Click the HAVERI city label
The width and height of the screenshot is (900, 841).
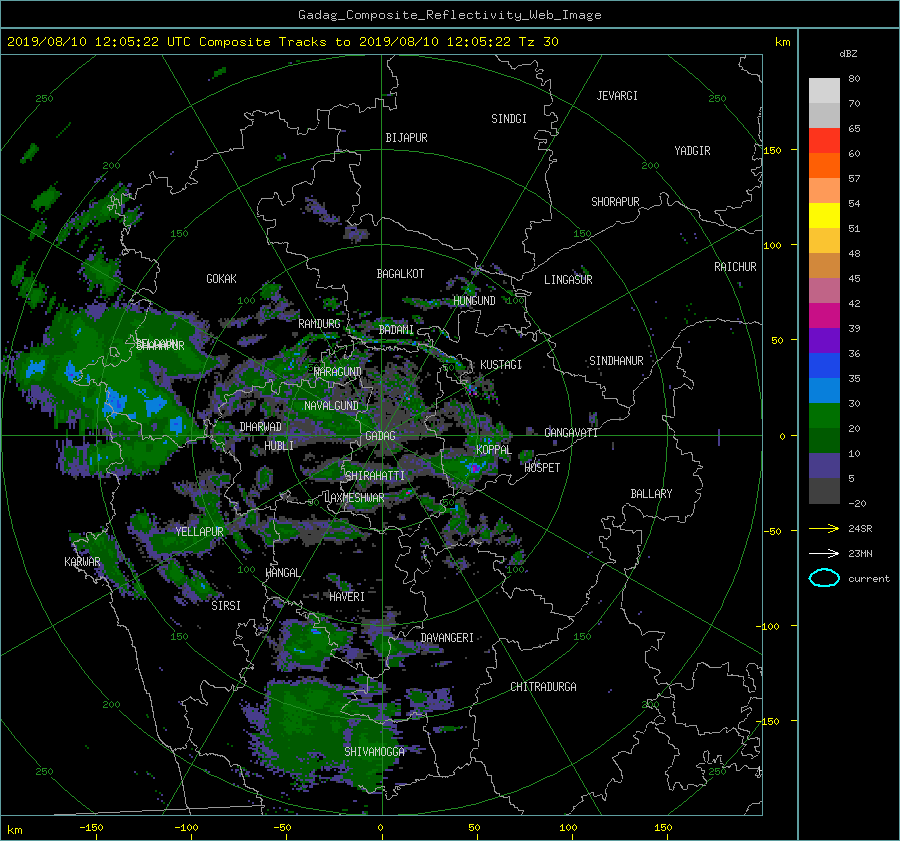click(347, 597)
